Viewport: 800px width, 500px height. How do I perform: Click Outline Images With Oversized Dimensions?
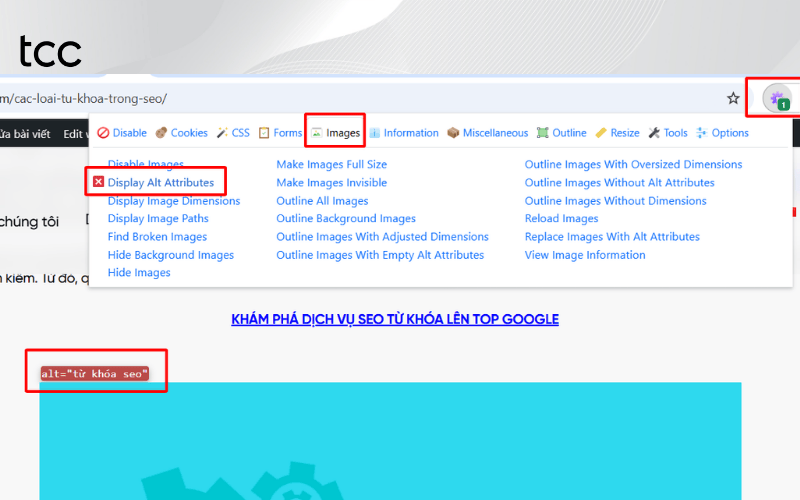[x=633, y=164]
